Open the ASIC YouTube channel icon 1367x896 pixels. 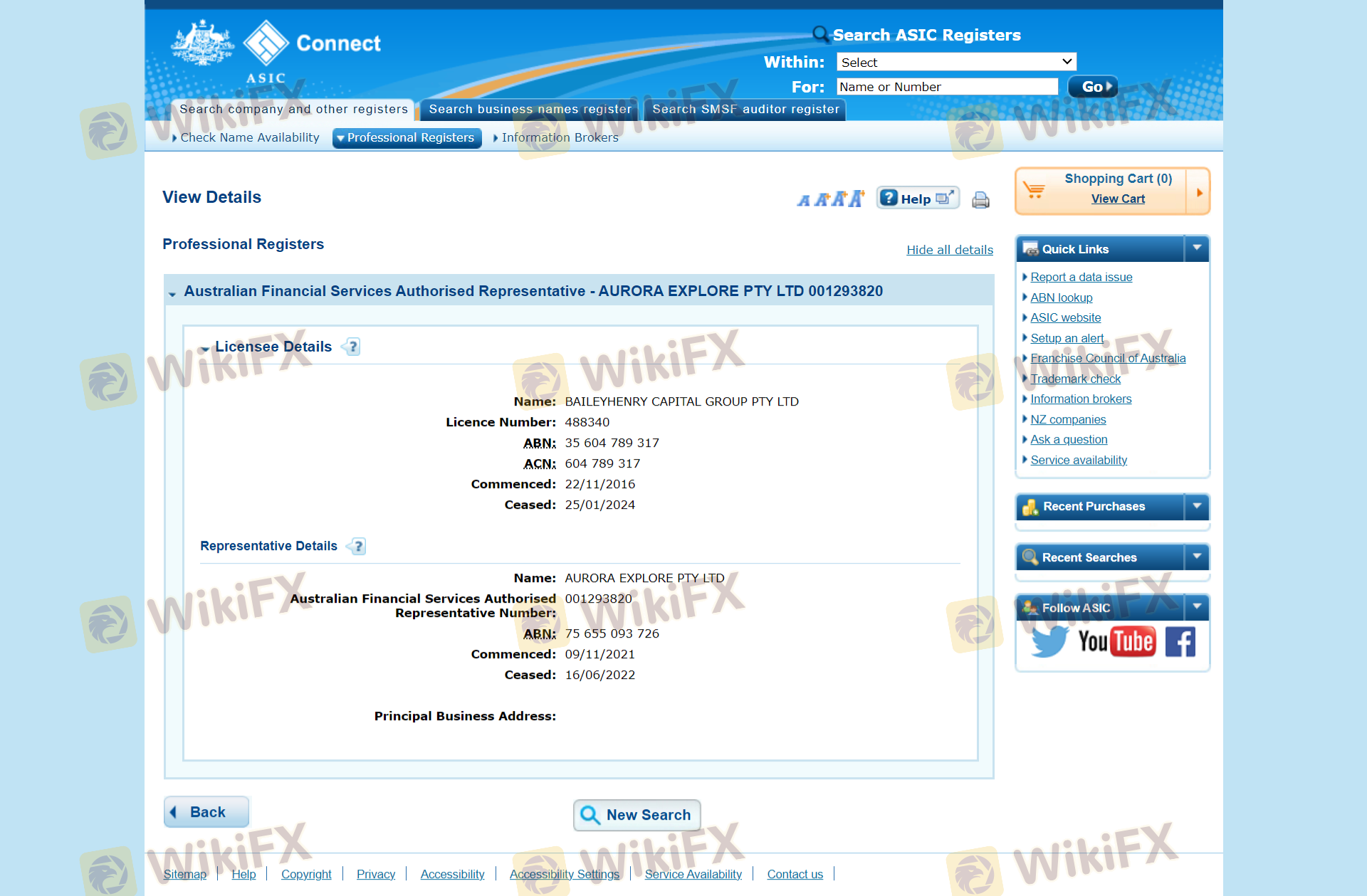coord(1116,641)
